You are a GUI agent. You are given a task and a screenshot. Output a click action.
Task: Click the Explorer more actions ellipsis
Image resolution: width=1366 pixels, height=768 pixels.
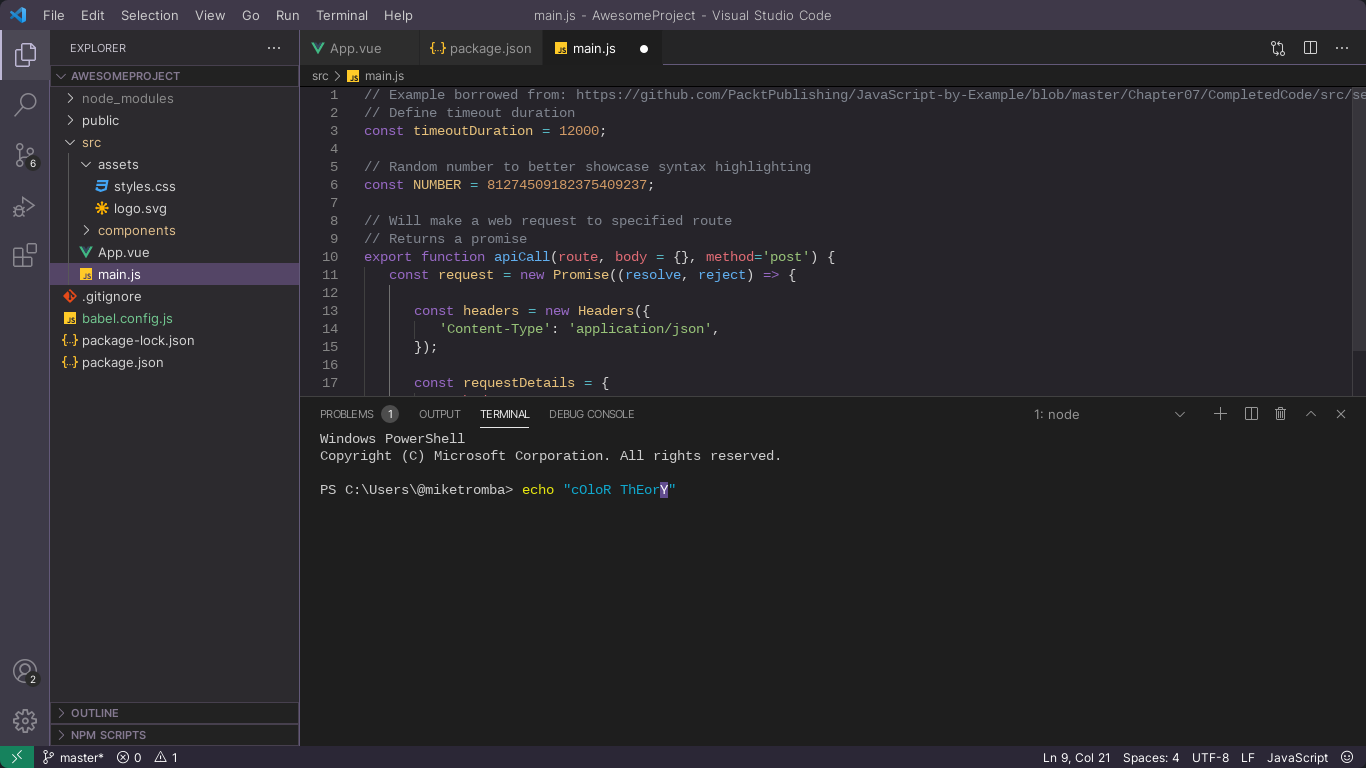tap(274, 48)
